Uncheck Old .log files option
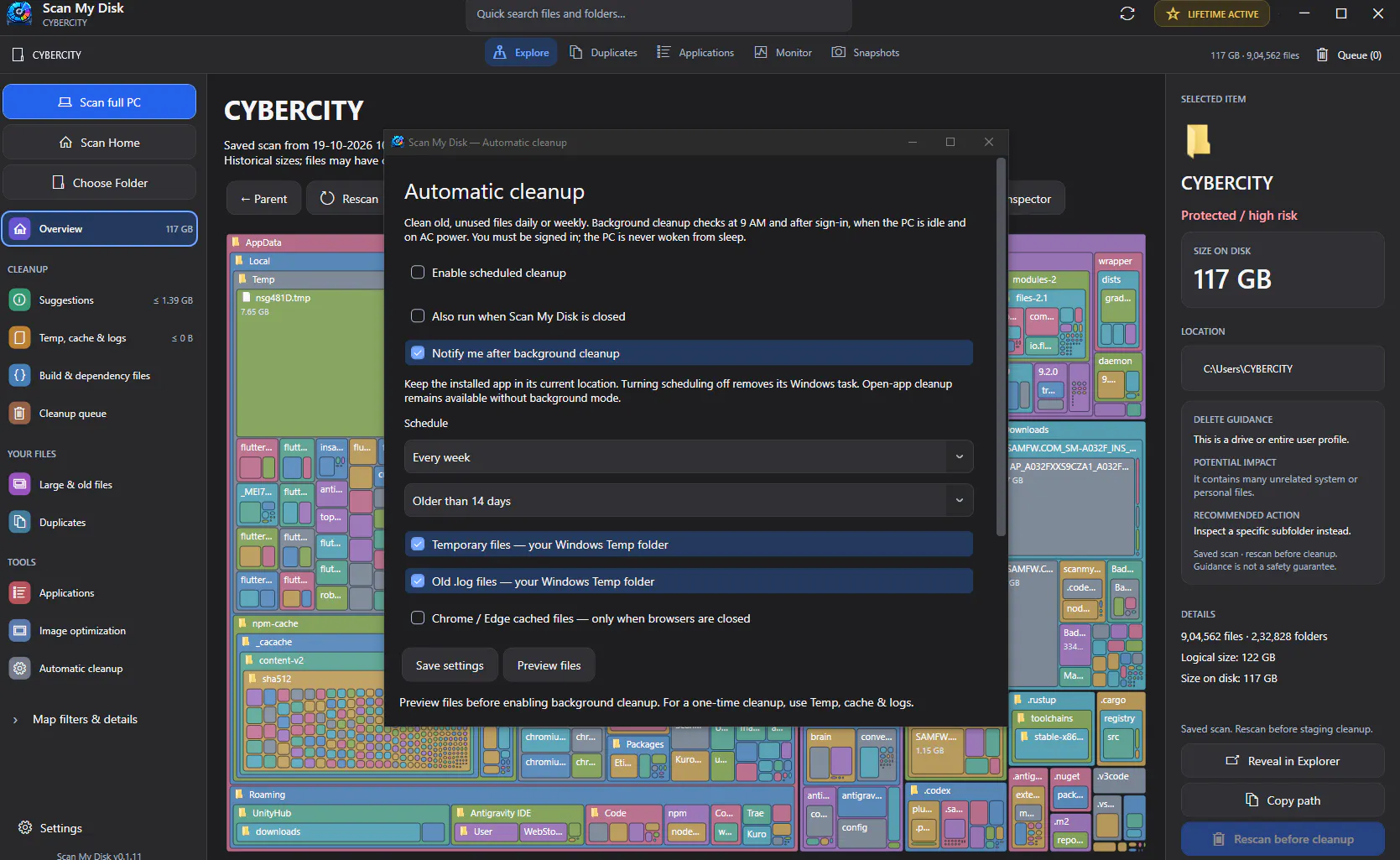Image resolution: width=1400 pixels, height=860 pixels. (418, 581)
